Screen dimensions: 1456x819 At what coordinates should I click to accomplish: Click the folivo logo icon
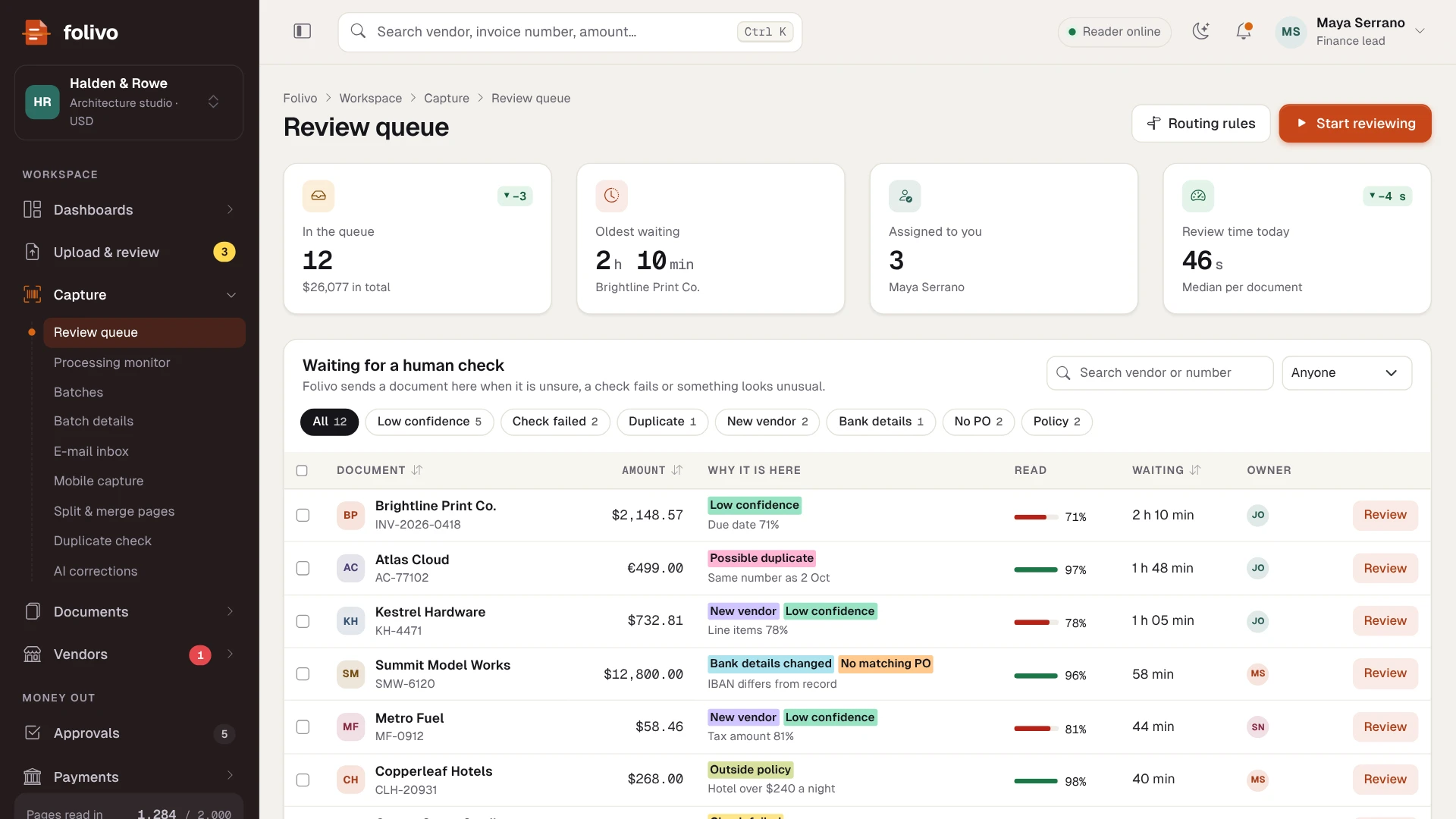36,32
